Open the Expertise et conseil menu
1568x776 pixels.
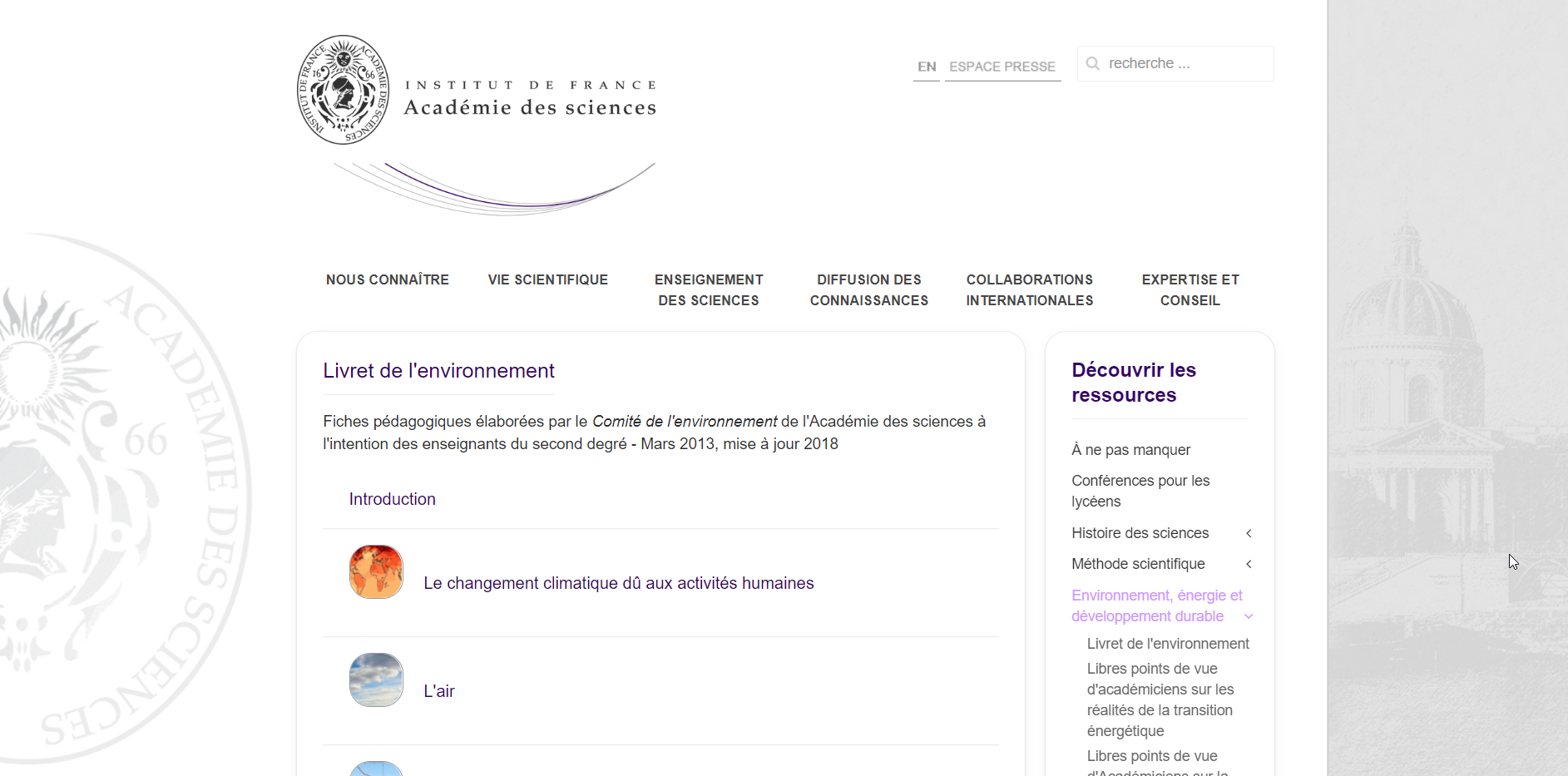point(1190,290)
